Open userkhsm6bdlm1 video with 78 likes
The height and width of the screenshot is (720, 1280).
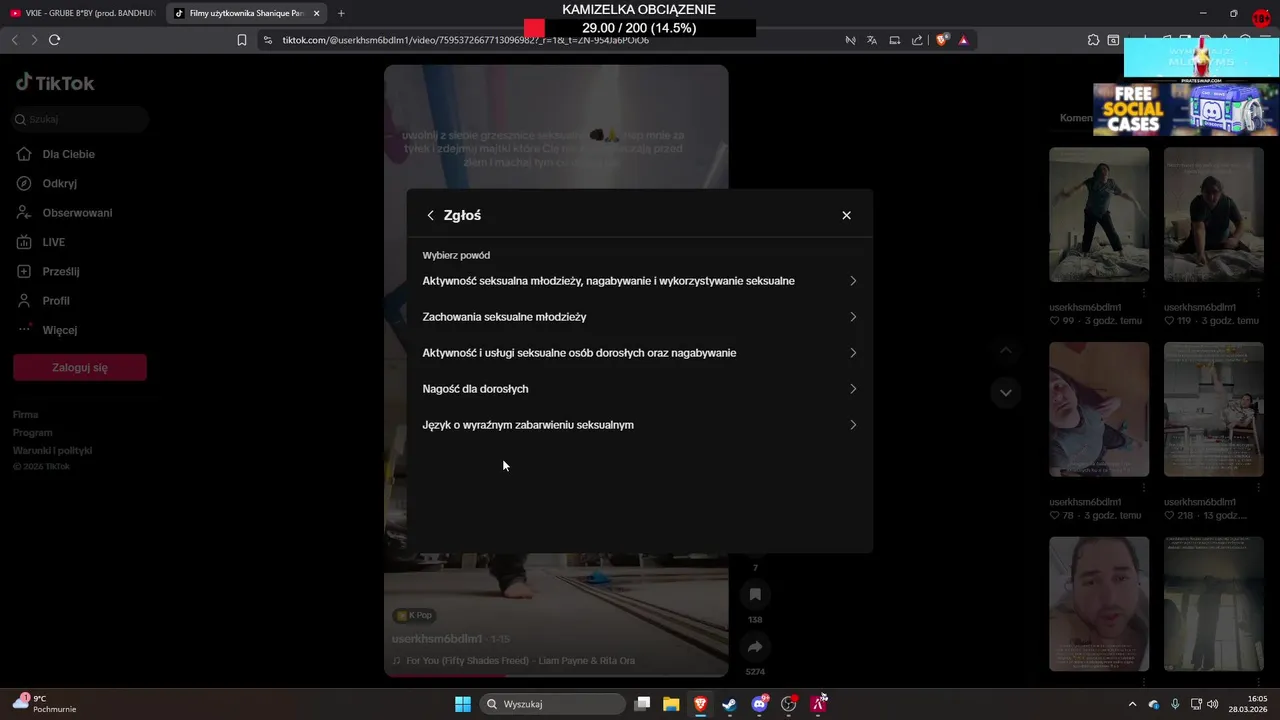(x=1099, y=410)
